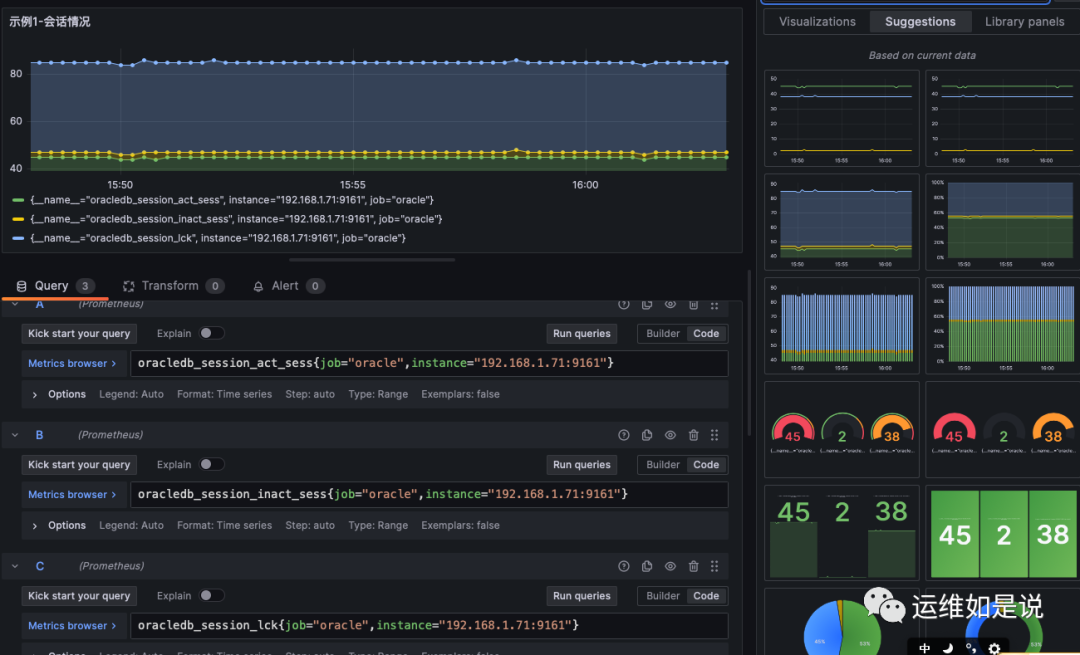Click drag handle icon of query B

pyautogui.click(x=714, y=435)
